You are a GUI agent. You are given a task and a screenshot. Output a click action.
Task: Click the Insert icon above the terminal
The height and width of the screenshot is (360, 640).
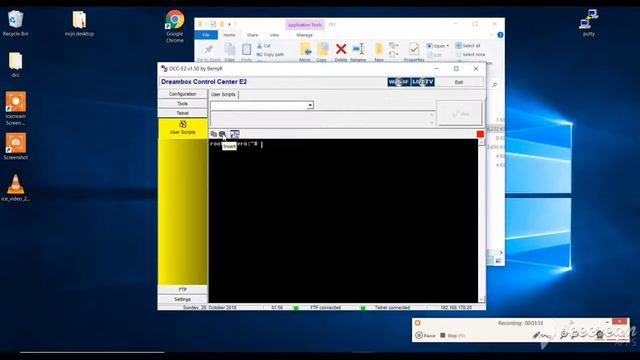(222, 134)
